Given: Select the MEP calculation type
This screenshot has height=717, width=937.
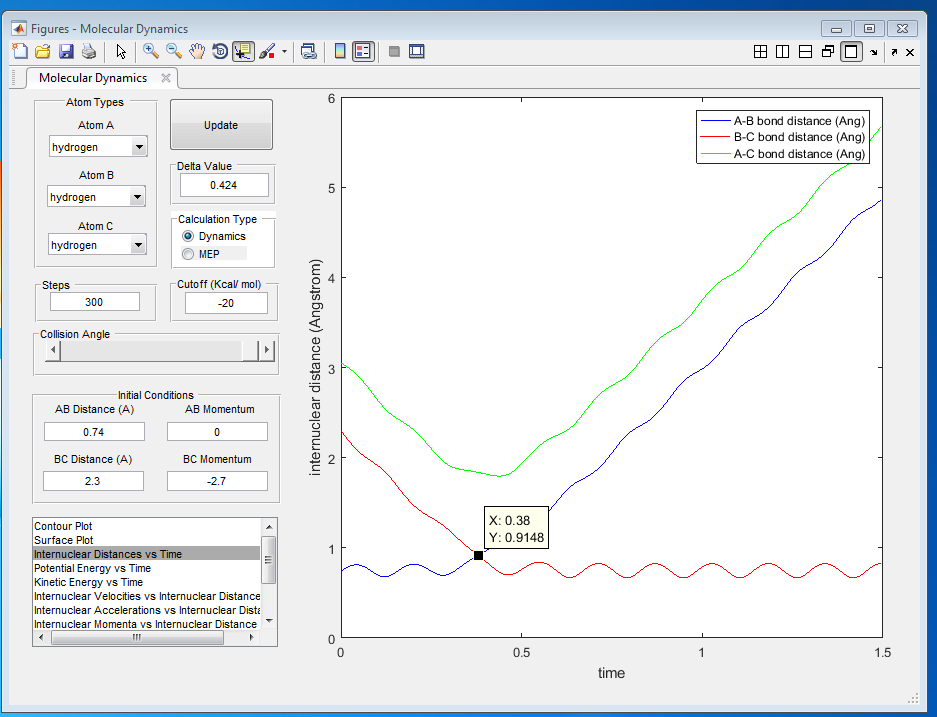Looking at the screenshot, I should [188, 254].
